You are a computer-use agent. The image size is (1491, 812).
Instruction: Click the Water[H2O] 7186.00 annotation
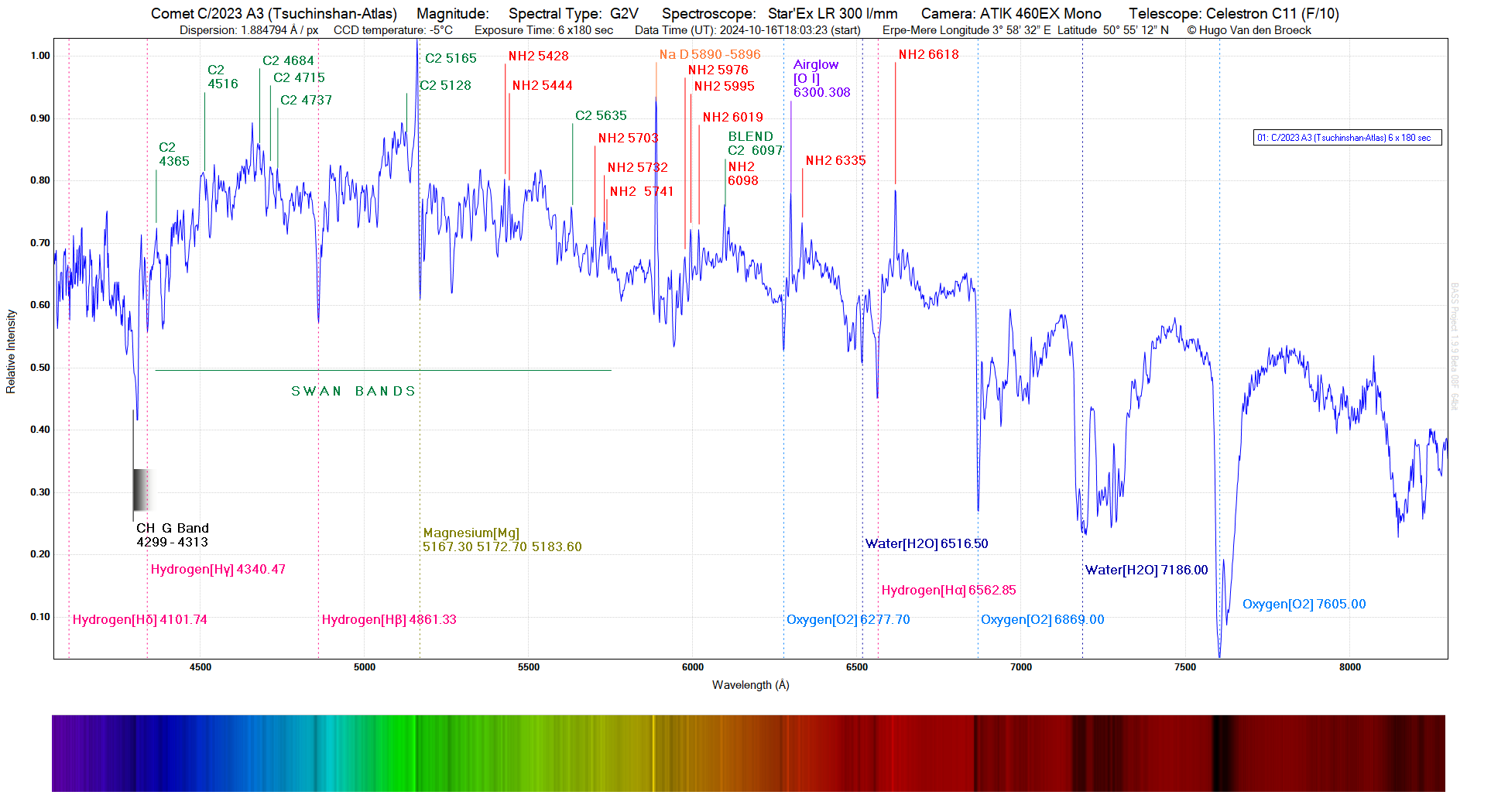pos(1146,570)
